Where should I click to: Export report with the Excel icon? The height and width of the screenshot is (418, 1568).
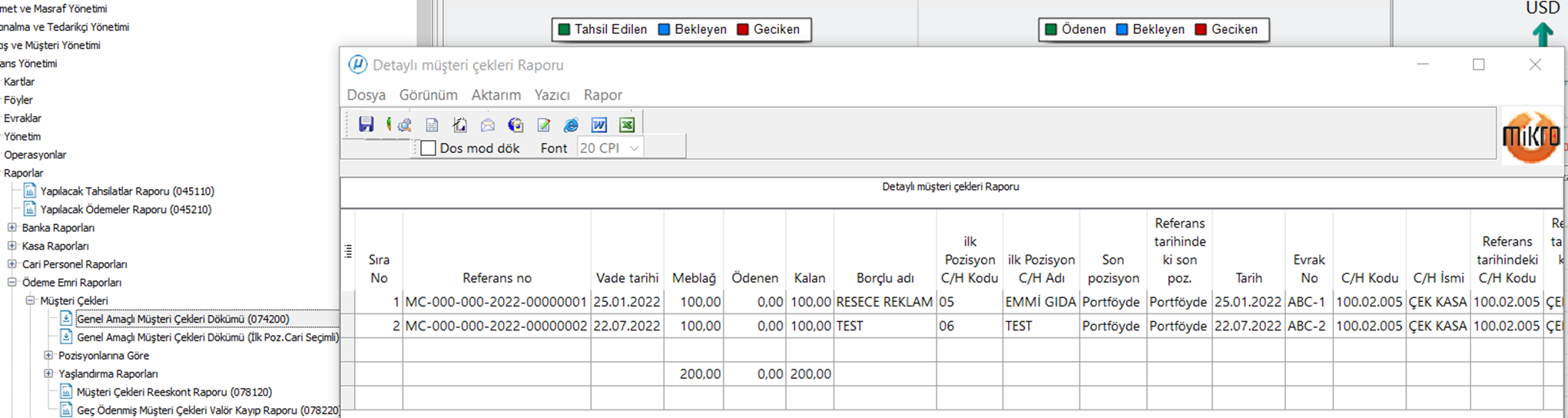627,125
